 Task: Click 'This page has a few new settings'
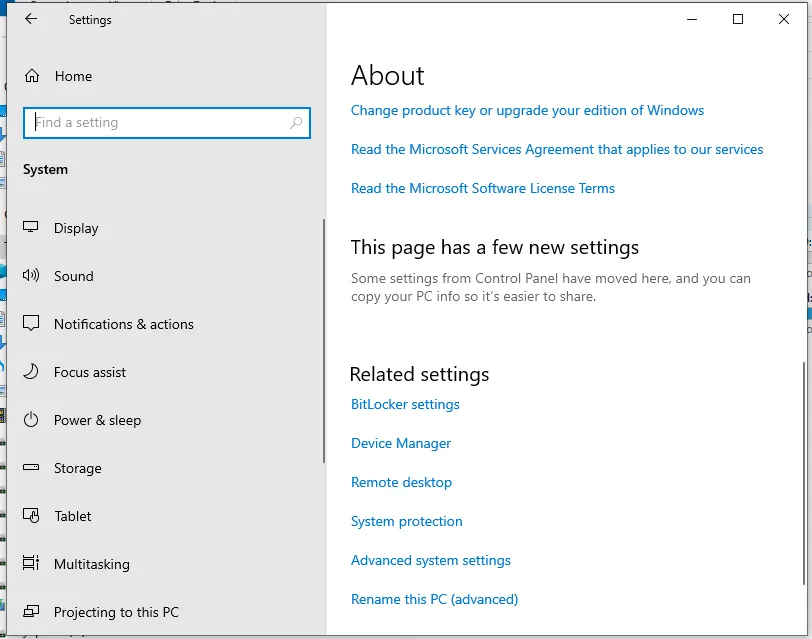495,248
